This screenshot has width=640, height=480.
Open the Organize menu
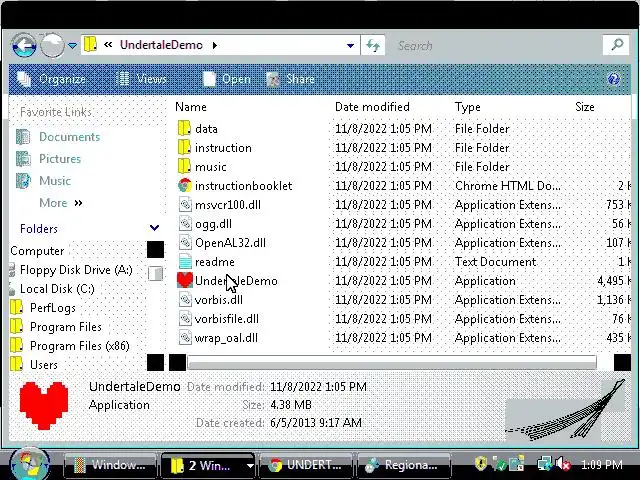[x=51, y=79]
